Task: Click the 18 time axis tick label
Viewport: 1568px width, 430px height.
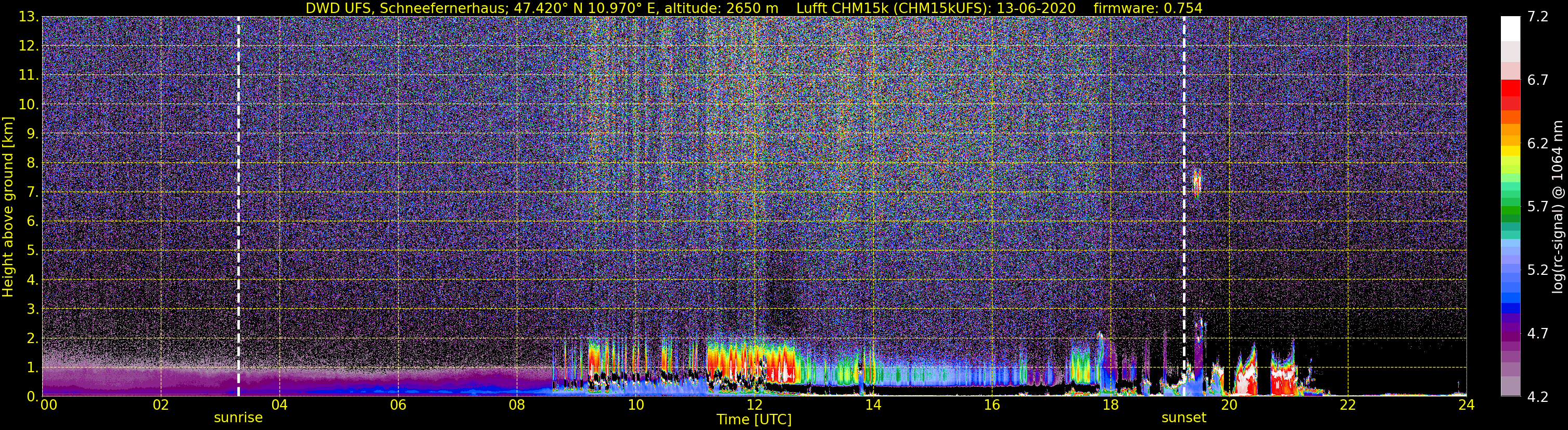Action: (1110, 406)
